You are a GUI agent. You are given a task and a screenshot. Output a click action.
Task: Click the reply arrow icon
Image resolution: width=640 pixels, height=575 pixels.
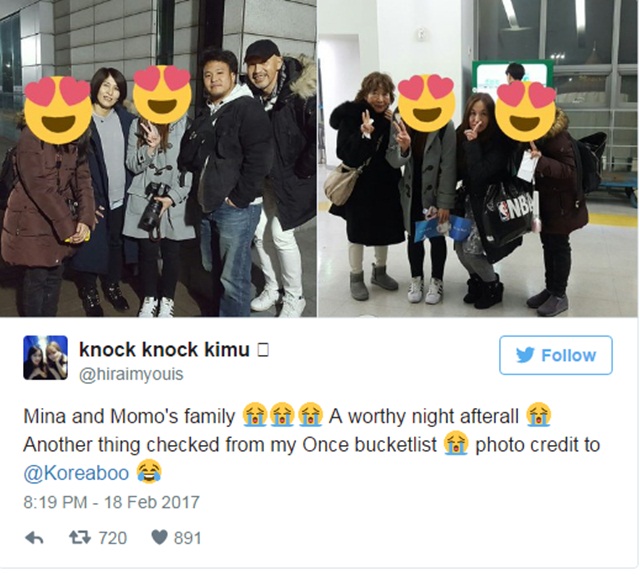[x=34, y=538]
